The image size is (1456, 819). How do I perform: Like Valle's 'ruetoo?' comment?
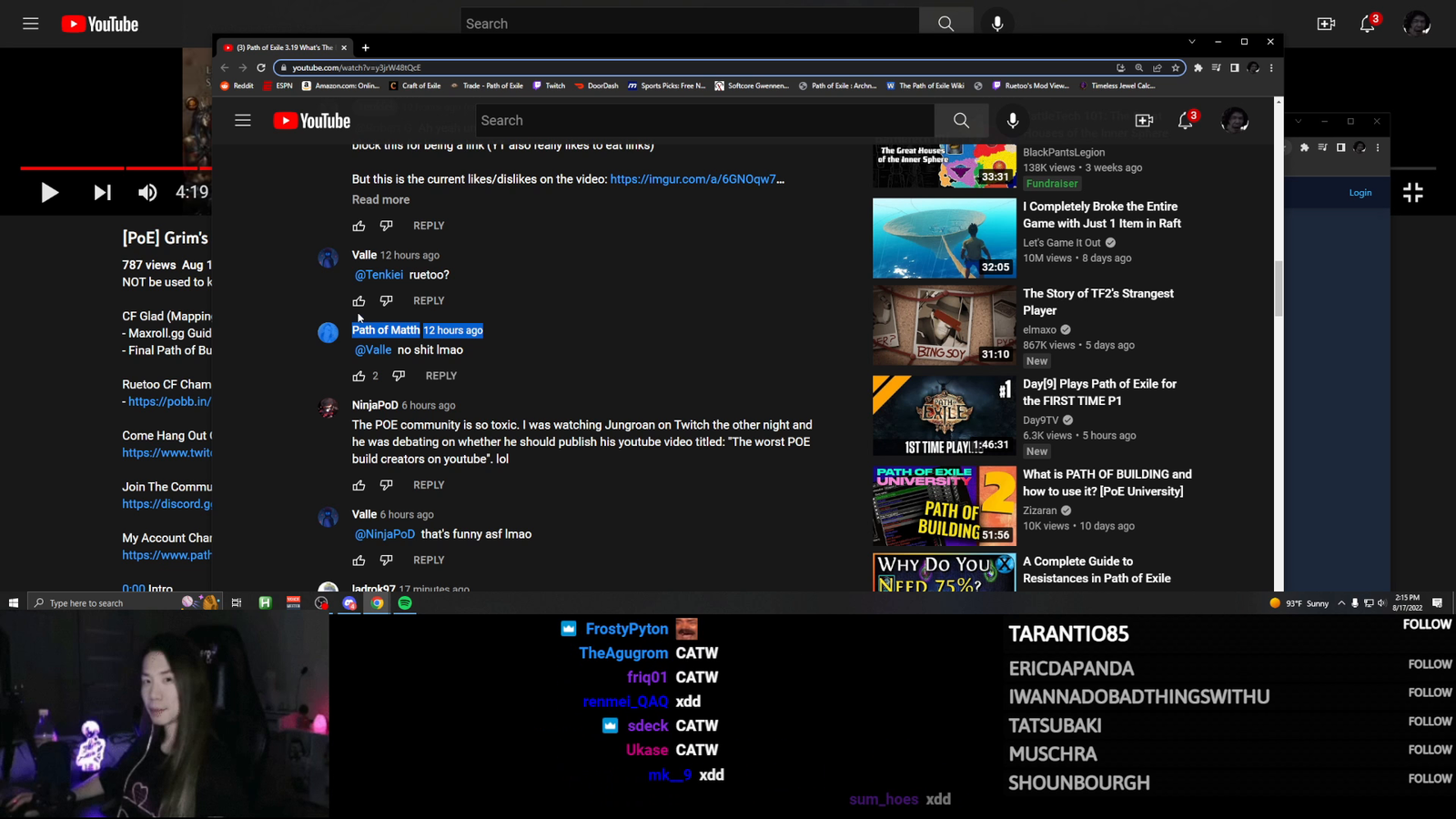(x=359, y=300)
